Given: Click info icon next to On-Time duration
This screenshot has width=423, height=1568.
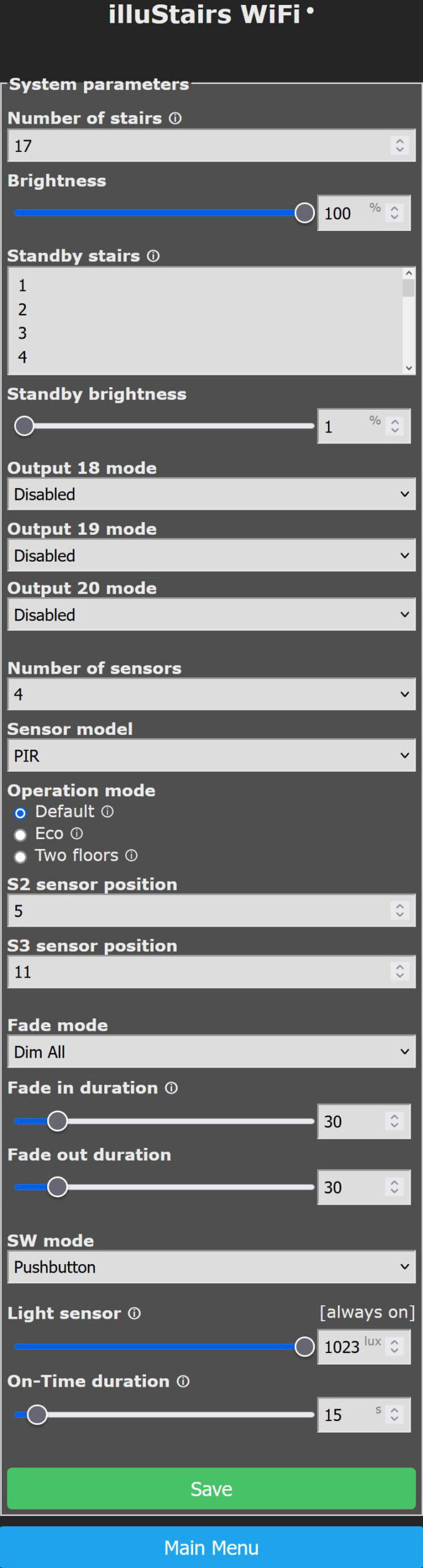Looking at the screenshot, I should 183,1381.
